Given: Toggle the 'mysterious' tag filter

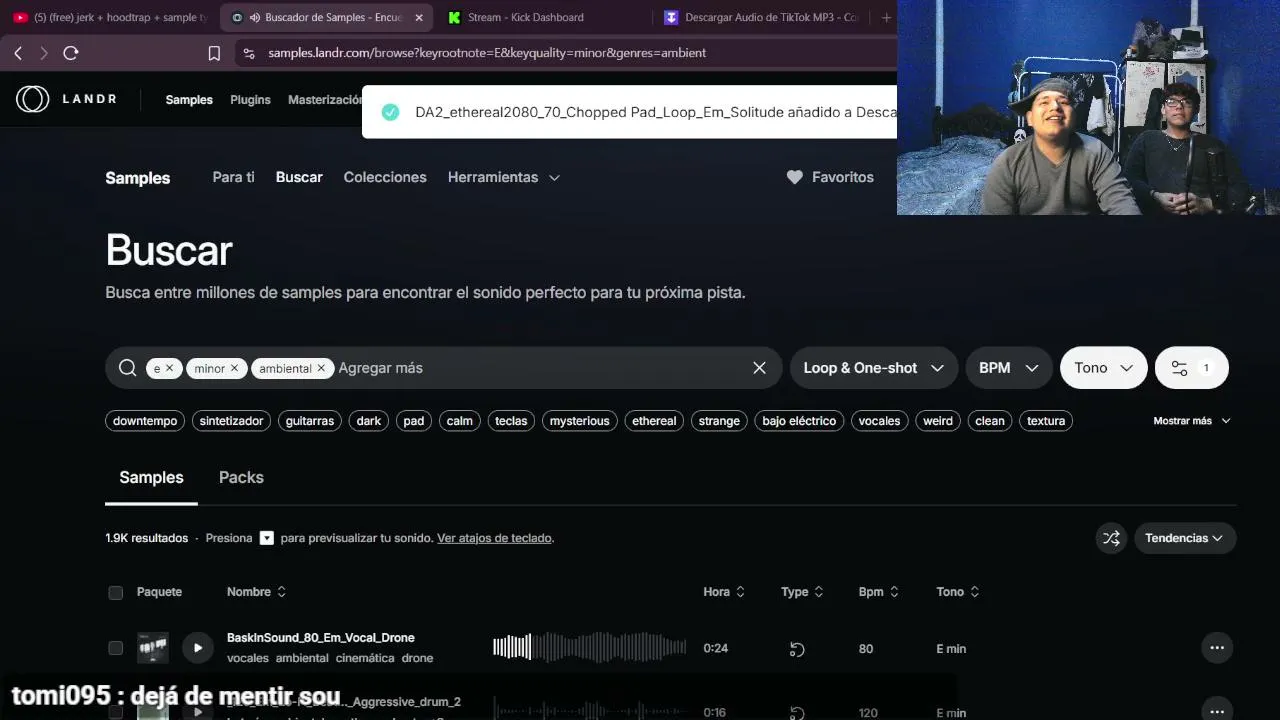Looking at the screenshot, I should point(580,421).
